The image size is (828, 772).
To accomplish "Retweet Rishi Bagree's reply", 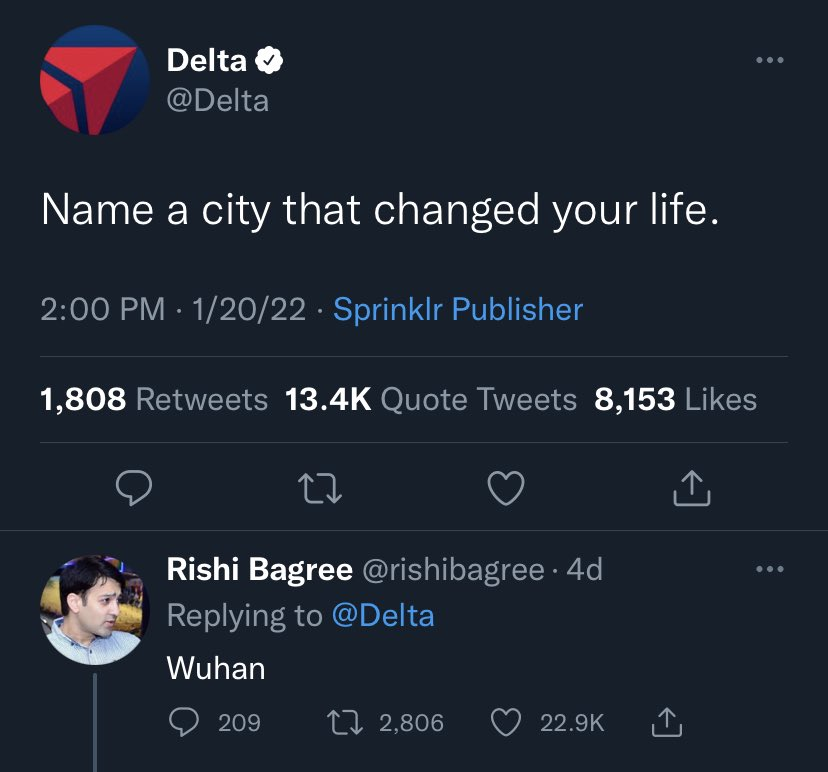I will (343, 722).
